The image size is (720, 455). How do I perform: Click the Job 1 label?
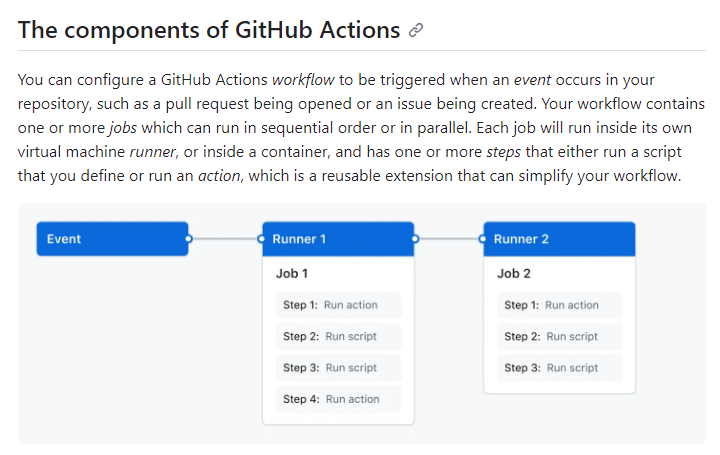[292, 274]
